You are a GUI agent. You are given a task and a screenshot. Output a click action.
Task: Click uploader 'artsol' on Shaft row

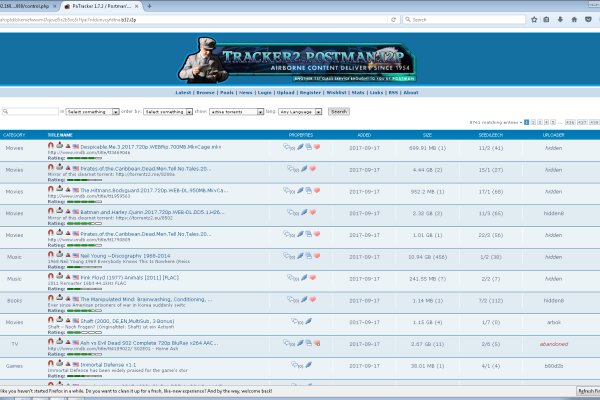(x=554, y=322)
